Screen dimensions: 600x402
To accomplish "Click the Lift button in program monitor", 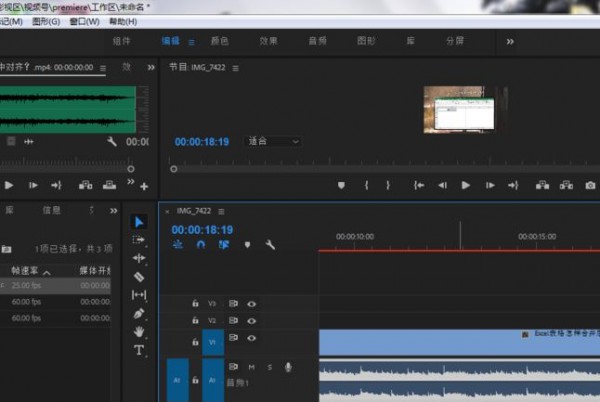I will pyautogui.click(x=543, y=186).
